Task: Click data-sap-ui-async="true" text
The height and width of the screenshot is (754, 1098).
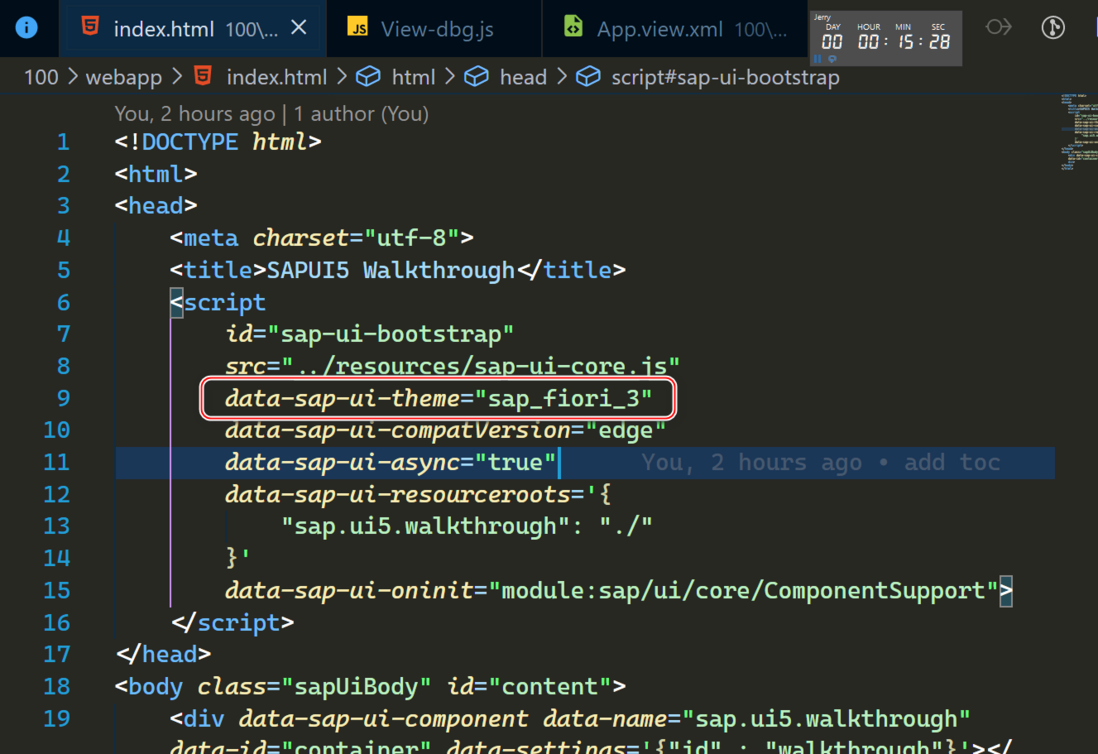Action: (391, 462)
